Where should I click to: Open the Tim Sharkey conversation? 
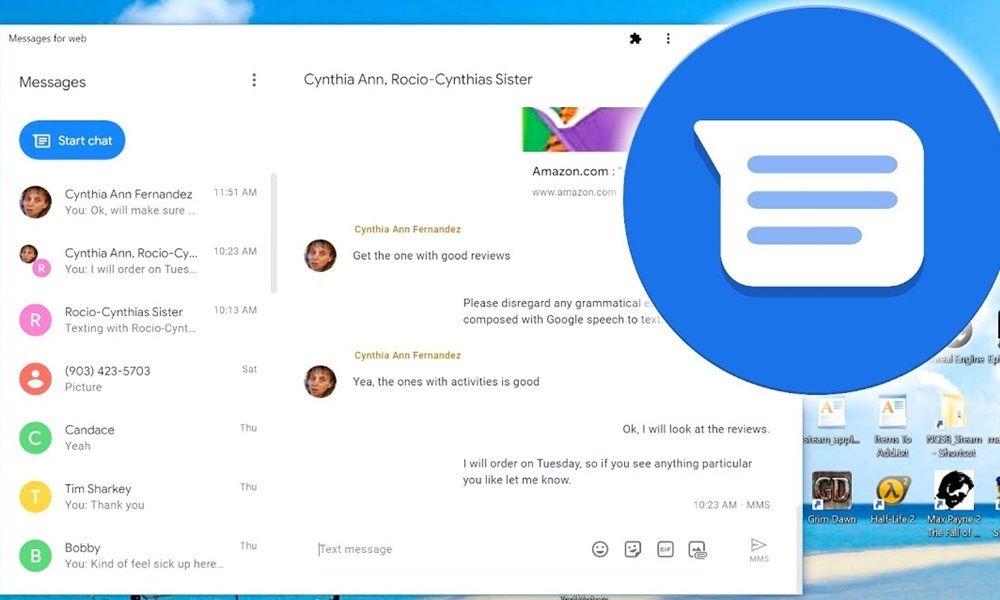coord(138,496)
